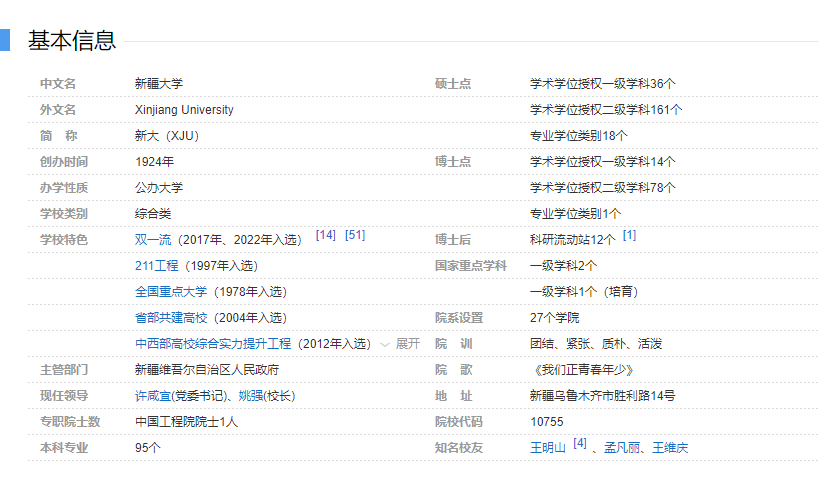The height and width of the screenshot is (490, 829).
Task: Jump to reference [51] citation
Action: pos(355,235)
